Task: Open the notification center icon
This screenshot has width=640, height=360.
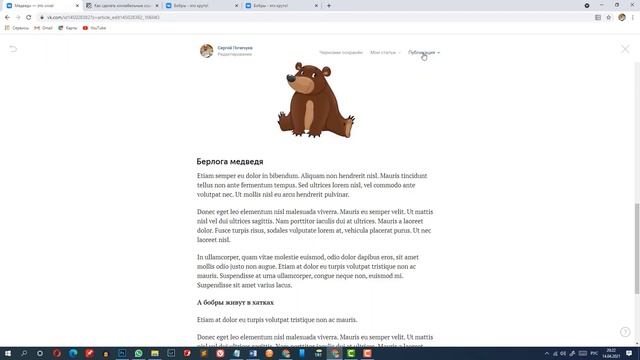Action: 629,353
